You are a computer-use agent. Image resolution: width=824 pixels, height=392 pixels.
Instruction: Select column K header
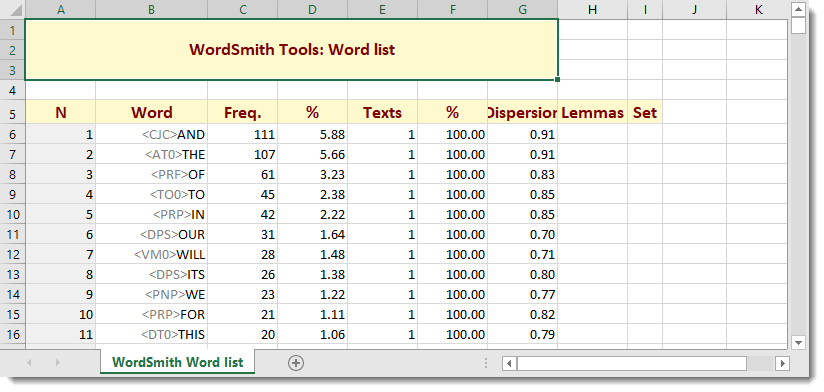757,9
